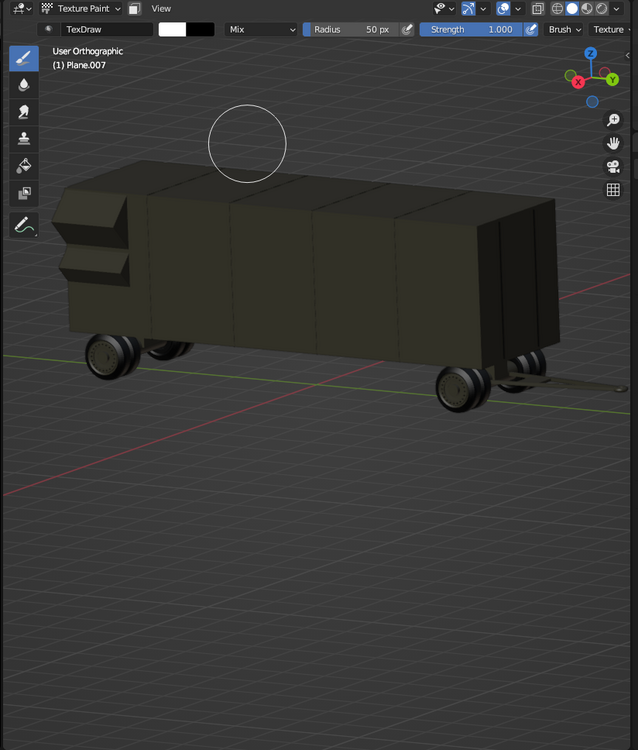Open the shading options dropdown arrow
The image size is (638, 750).
[616, 9]
